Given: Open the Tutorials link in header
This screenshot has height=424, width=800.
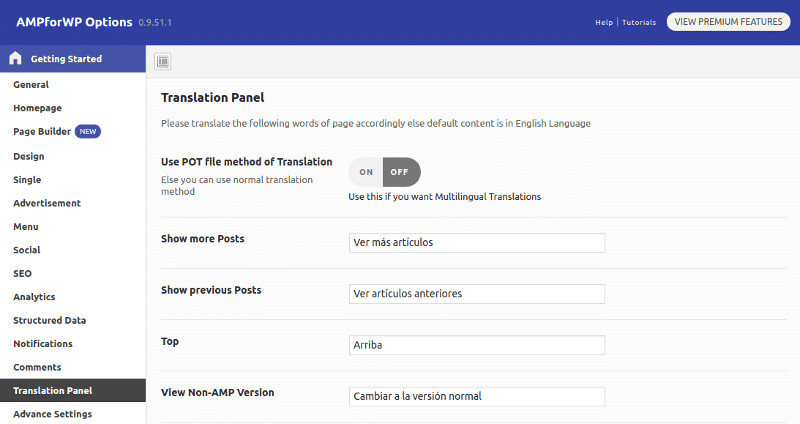Looking at the screenshot, I should [639, 22].
